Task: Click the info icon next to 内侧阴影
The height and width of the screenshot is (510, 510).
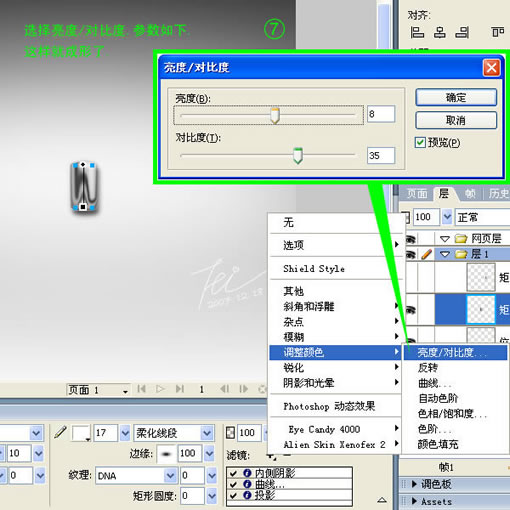Action: pyautogui.click(x=247, y=473)
